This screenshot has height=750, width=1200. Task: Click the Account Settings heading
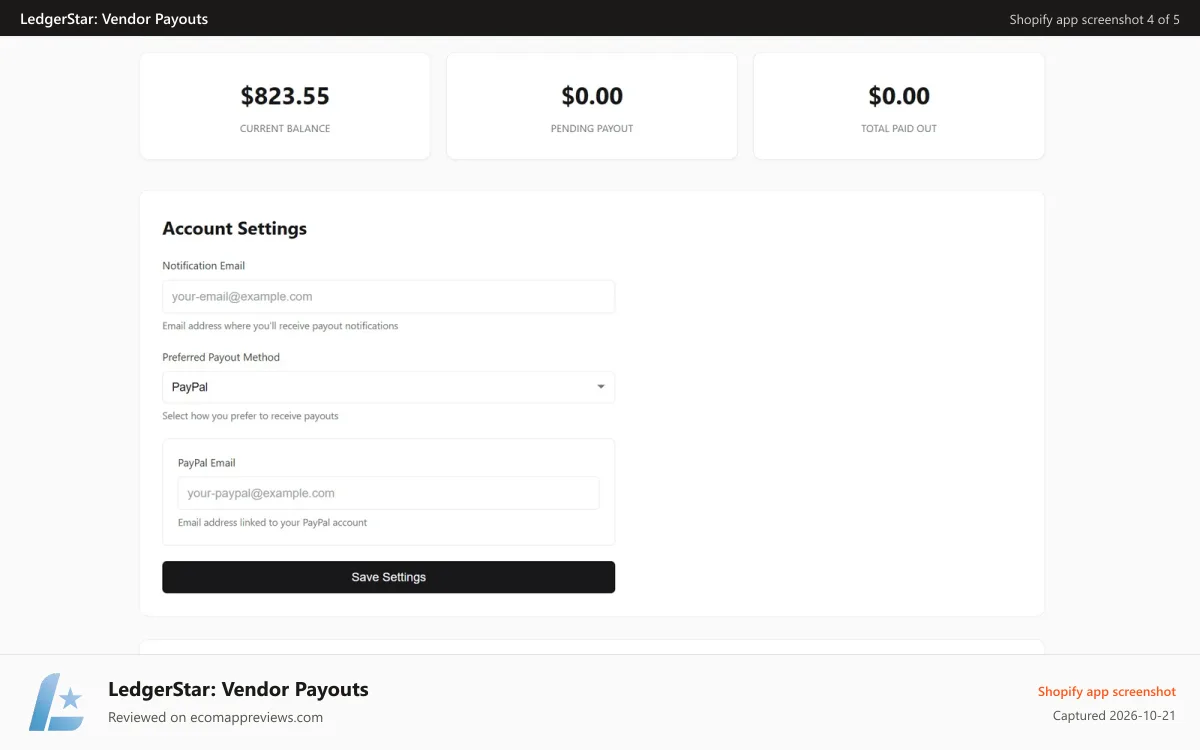235,229
